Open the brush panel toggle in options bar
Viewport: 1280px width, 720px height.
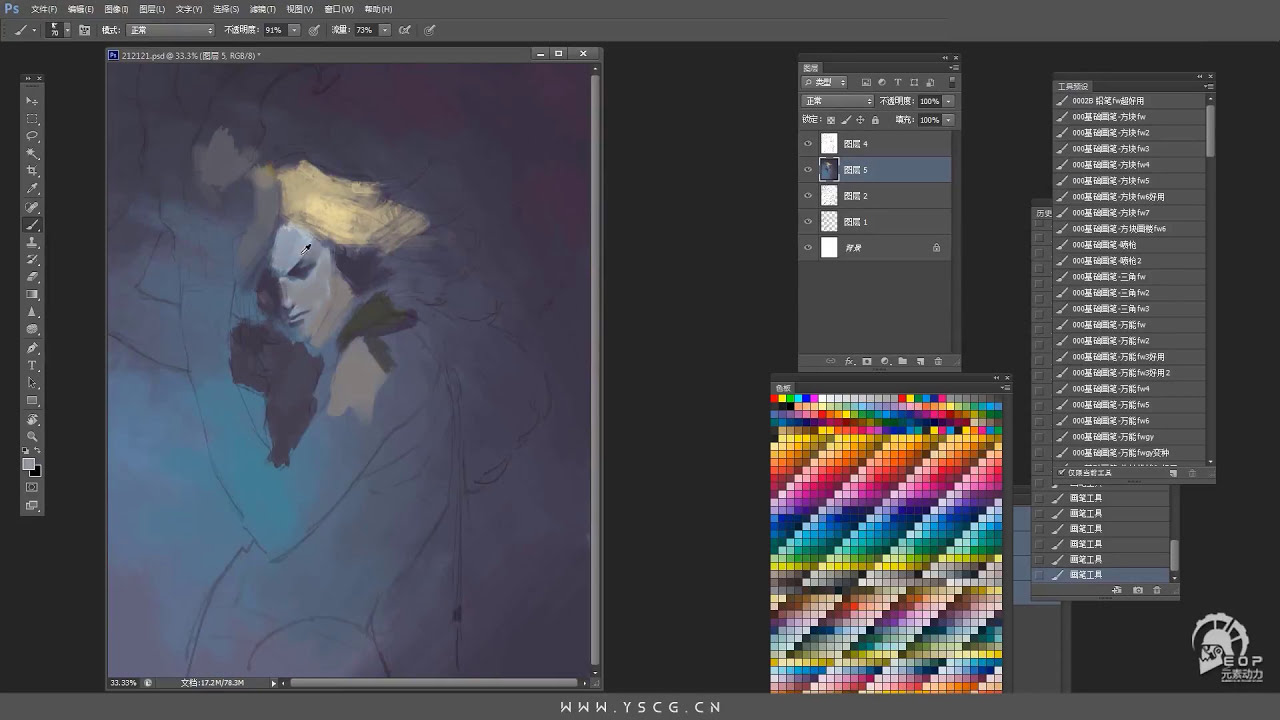(84, 30)
